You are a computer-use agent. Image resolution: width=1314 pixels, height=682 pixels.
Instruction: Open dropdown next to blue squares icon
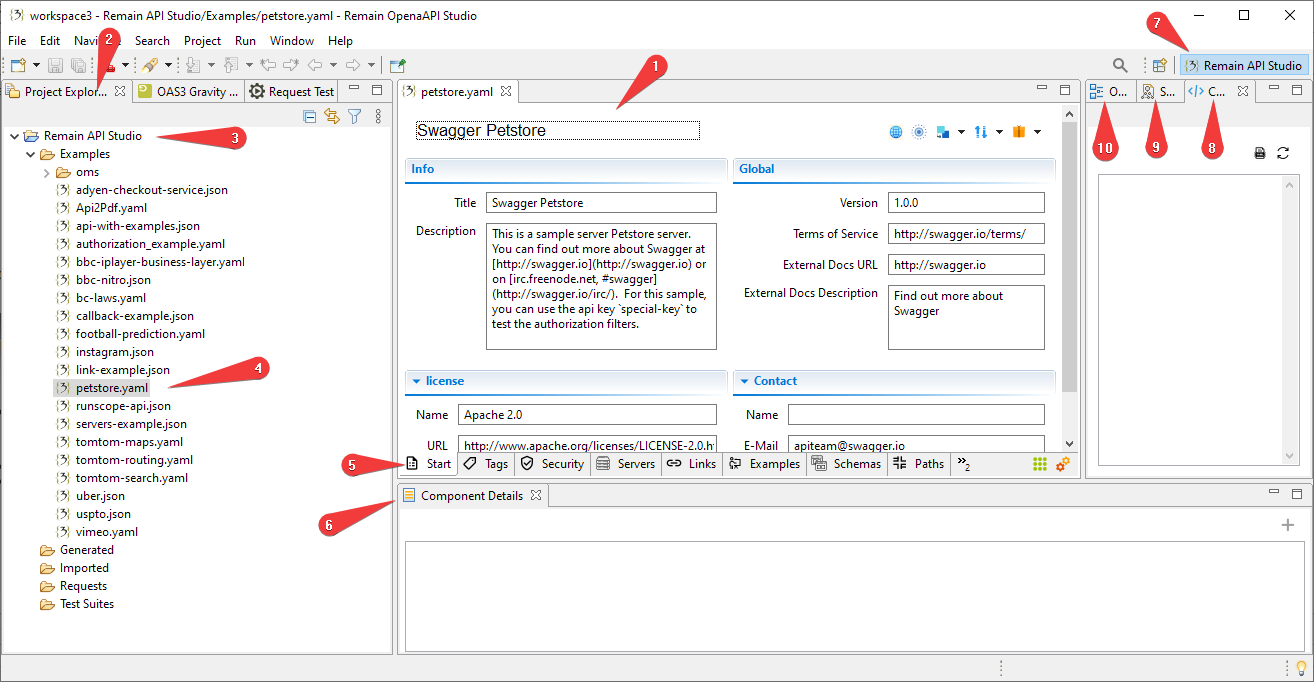(x=961, y=132)
